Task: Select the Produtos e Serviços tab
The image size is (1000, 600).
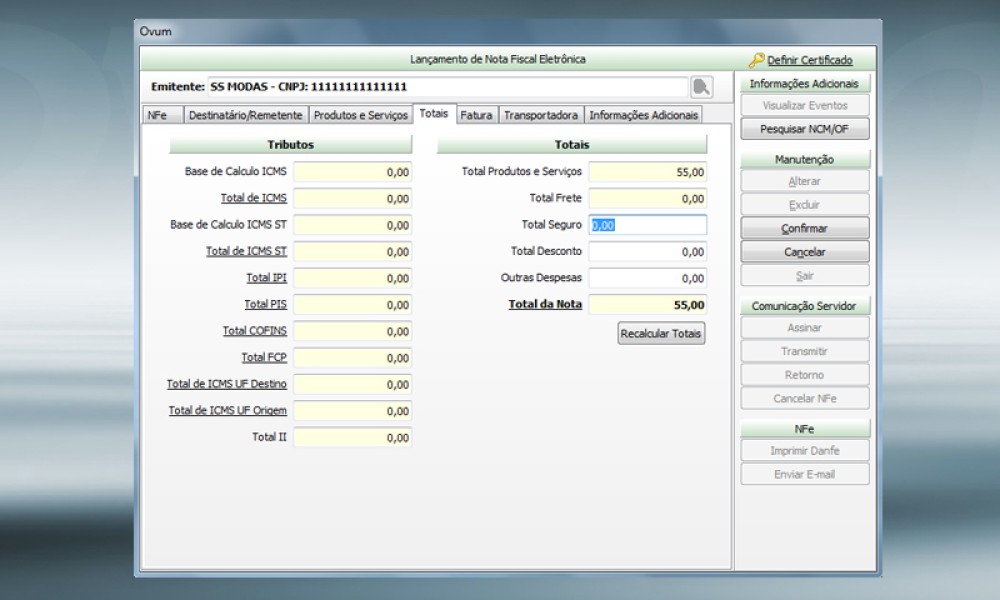Action: coord(360,115)
